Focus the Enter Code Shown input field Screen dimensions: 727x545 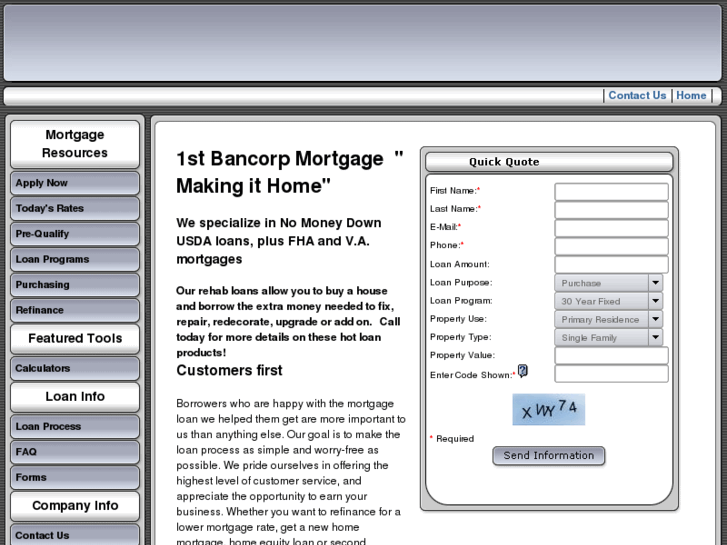(612, 373)
